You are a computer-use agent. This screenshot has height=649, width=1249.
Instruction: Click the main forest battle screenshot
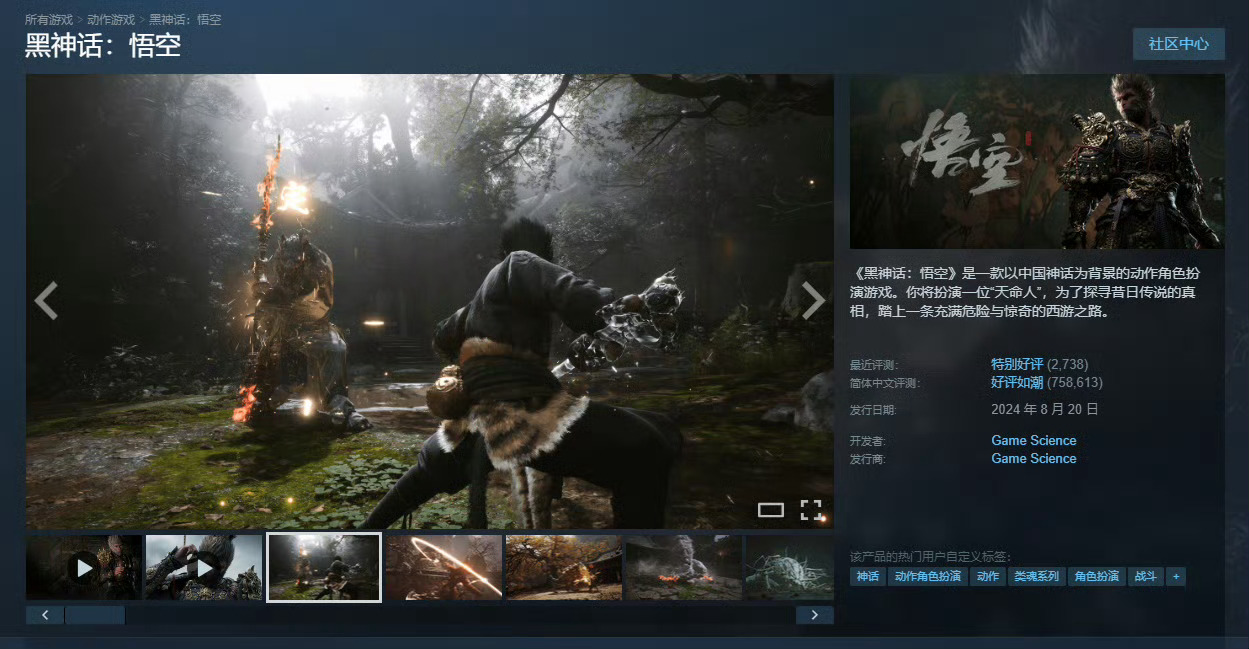(430, 301)
